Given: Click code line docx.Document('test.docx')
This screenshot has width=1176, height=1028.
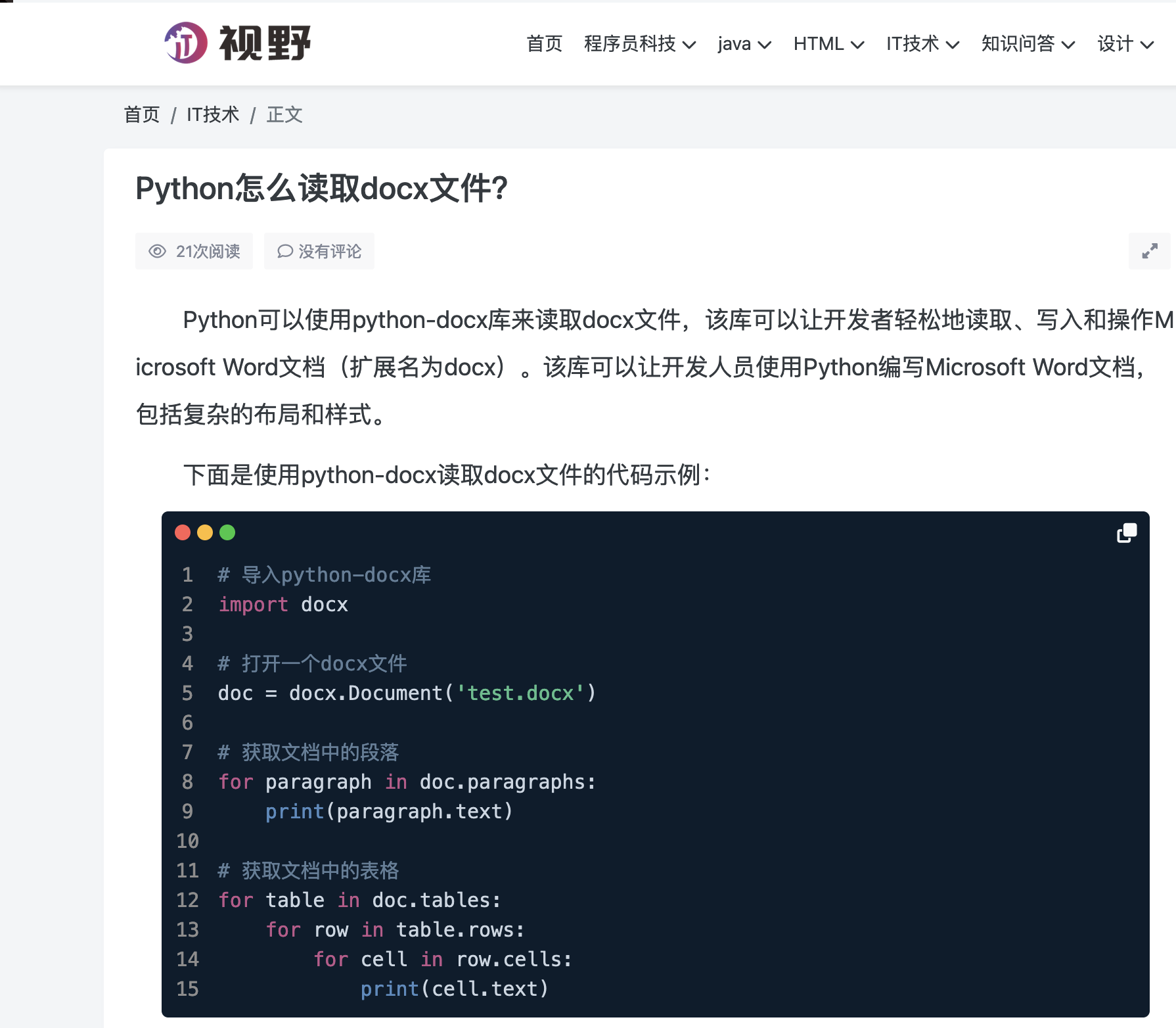Looking at the screenshot, I should point(407,693).
